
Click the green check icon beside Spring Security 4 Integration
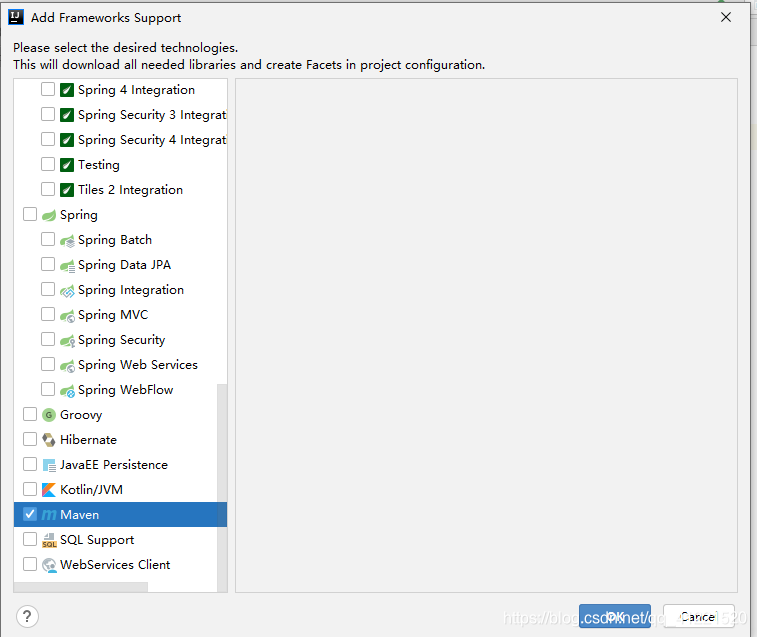point(67,140)
